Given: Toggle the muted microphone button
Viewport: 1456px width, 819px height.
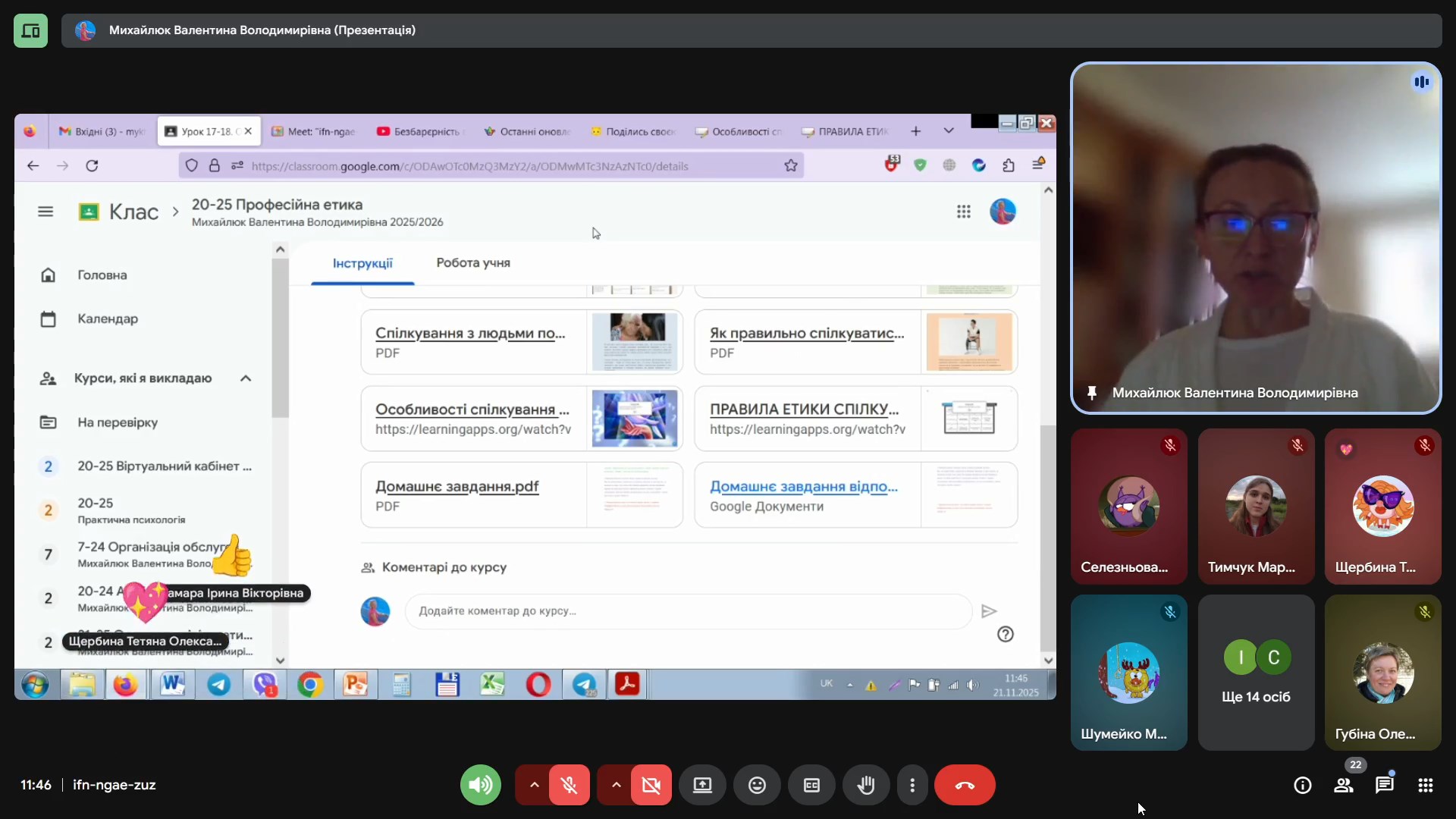Looking at the screenshot, I should pyautogui.click(x=569, y=785).
